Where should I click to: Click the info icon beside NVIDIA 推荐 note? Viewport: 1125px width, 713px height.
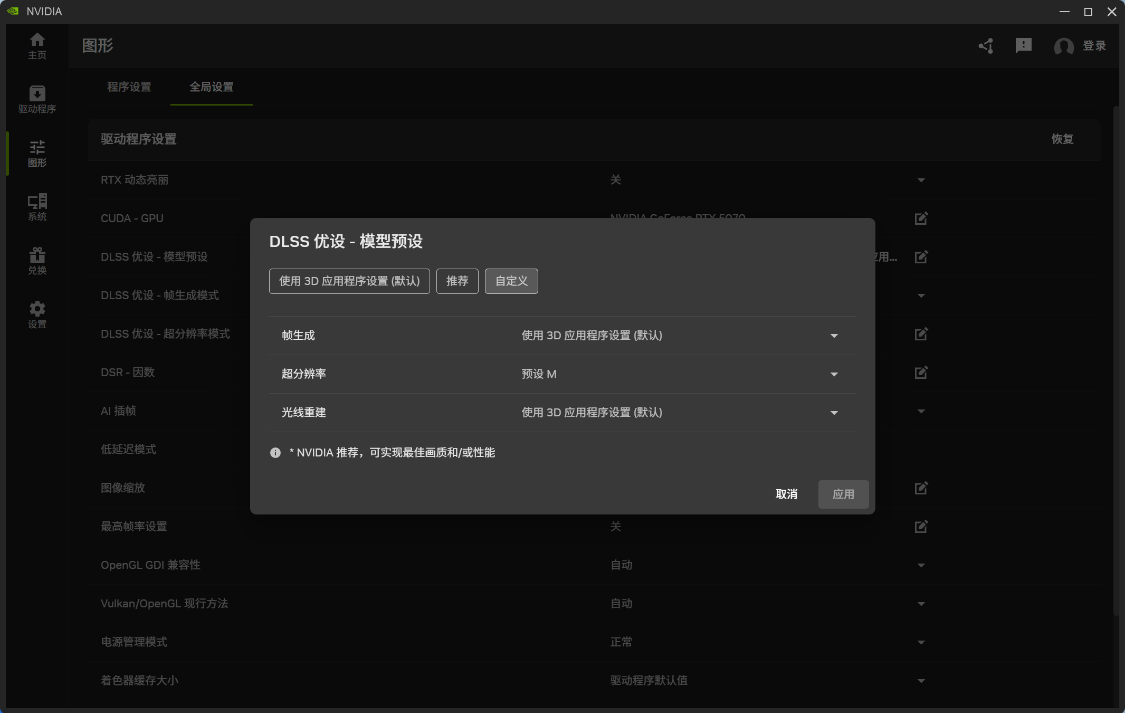276,453
